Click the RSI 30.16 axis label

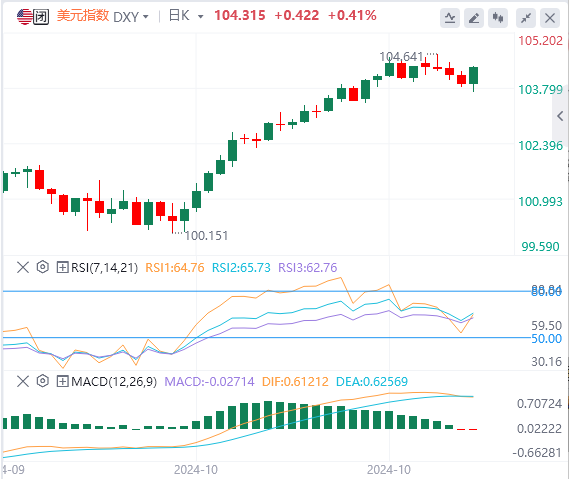click(x=546, y=362)
